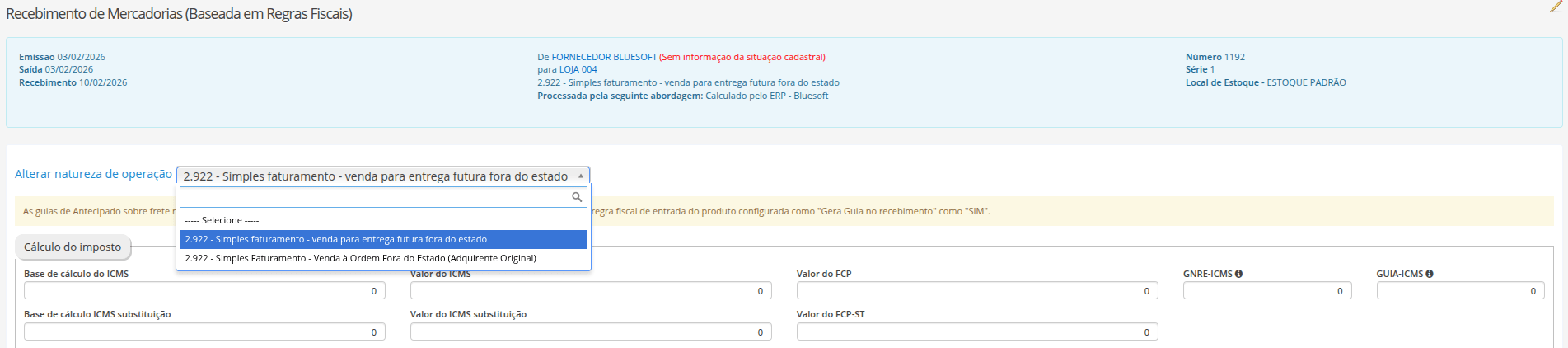Focus the dropdown search text box

tap(383, 197)
